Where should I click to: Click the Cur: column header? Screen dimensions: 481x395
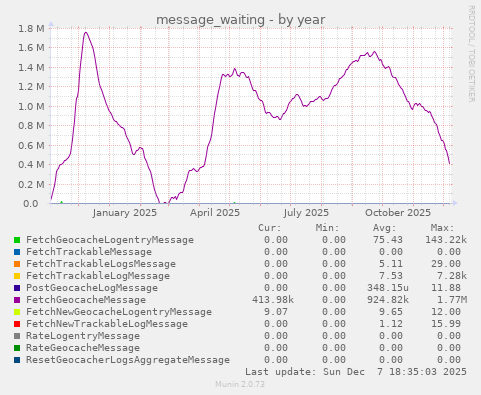pyautogui.click(x=270, y=228)
